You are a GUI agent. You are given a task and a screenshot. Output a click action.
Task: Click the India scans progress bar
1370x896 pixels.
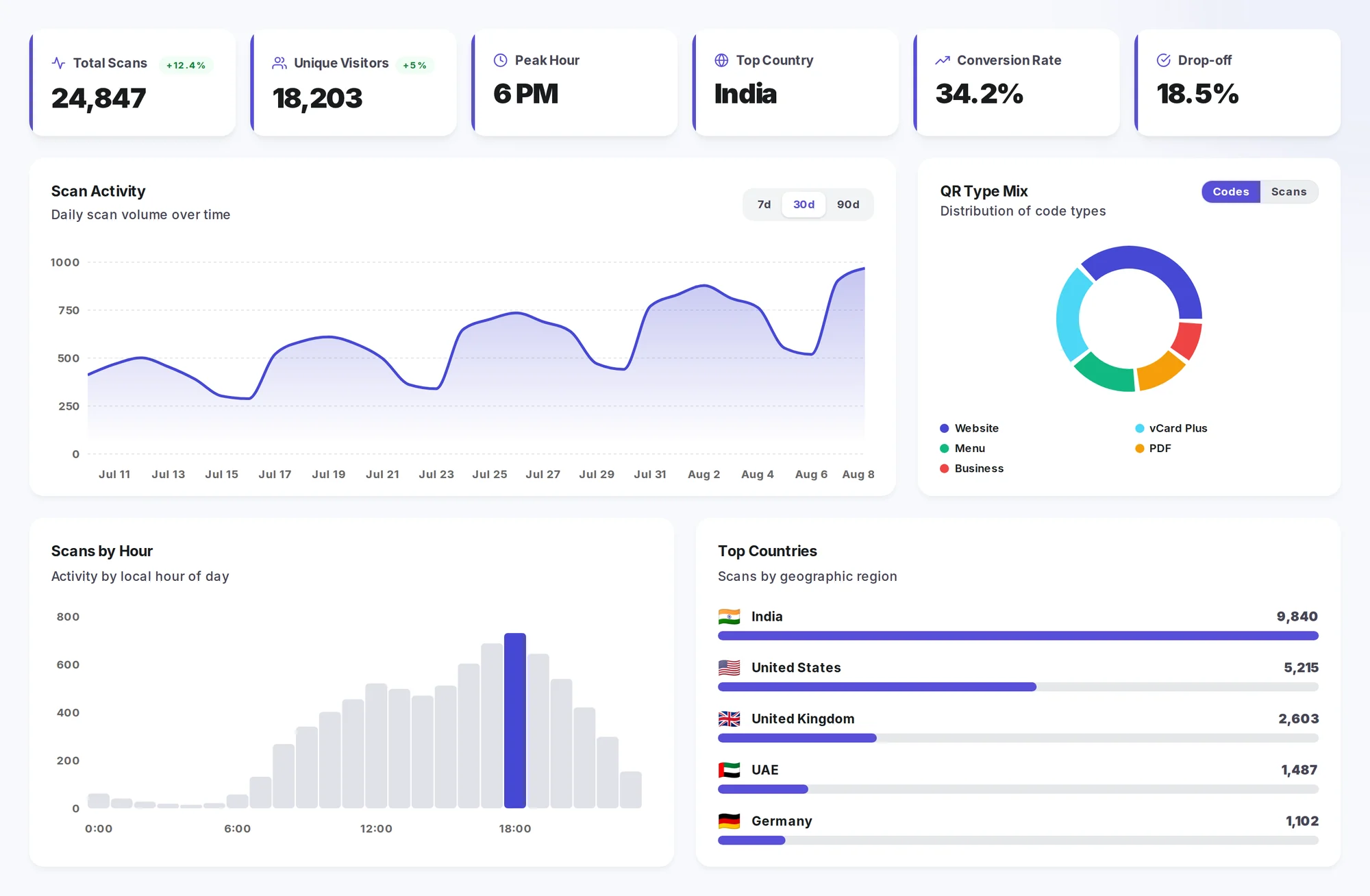[1018, 636]
